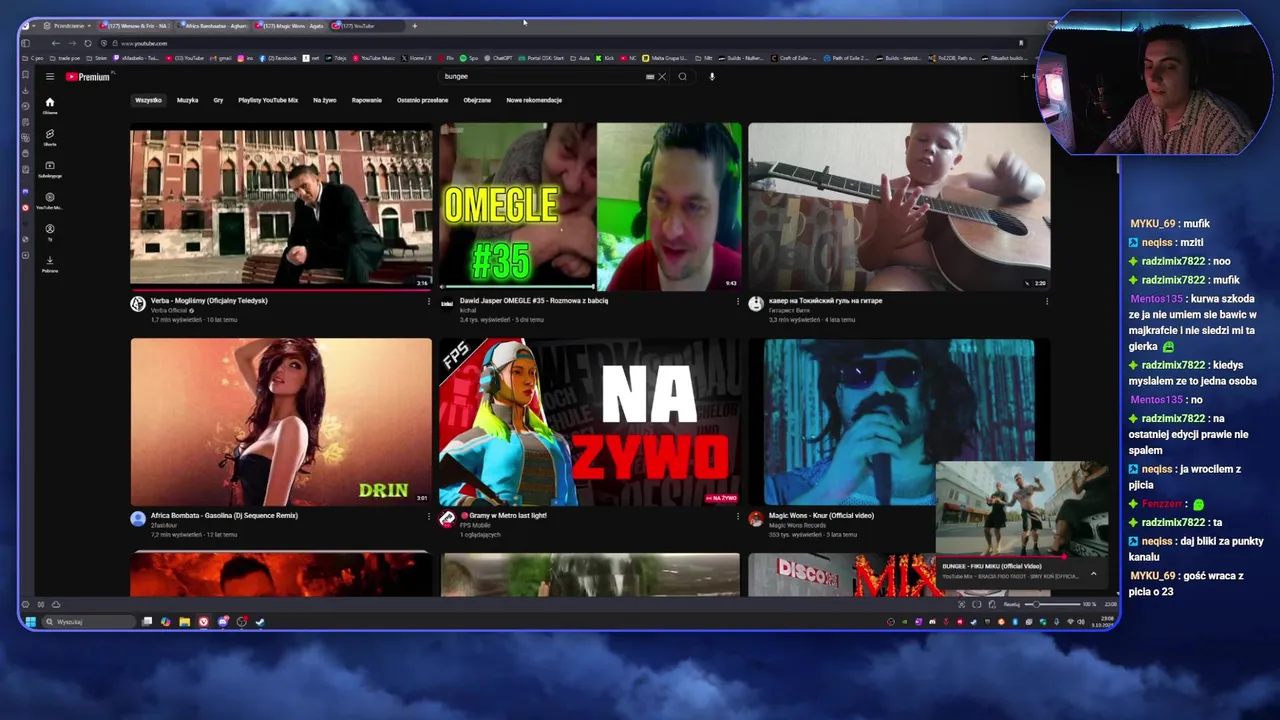
Task: Open Downloads (Pobrane) in the sidebar
Action: pyautogui.click(x=49, y=263)
